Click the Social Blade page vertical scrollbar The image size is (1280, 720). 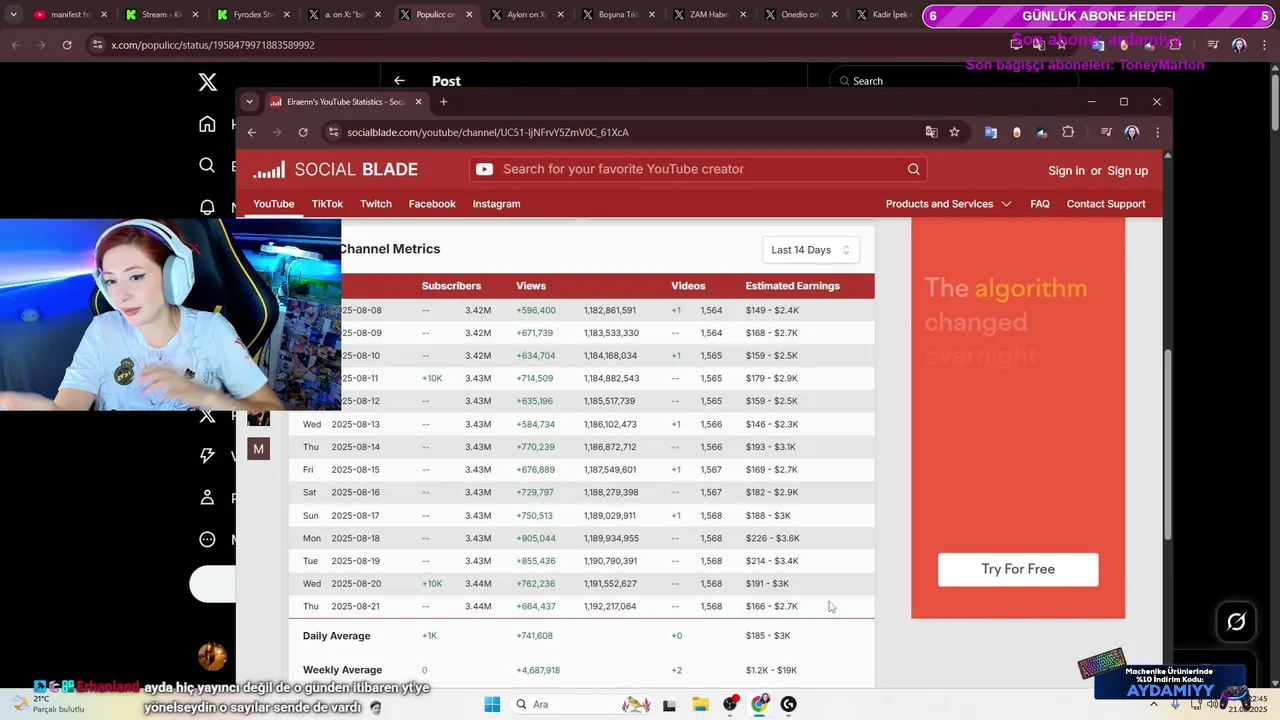point(1167,445)
